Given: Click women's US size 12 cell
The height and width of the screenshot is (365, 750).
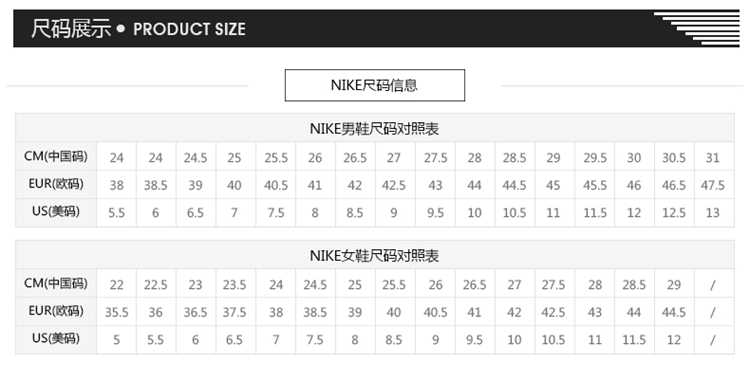Looking at the screenshot, I should coord(674,340).
